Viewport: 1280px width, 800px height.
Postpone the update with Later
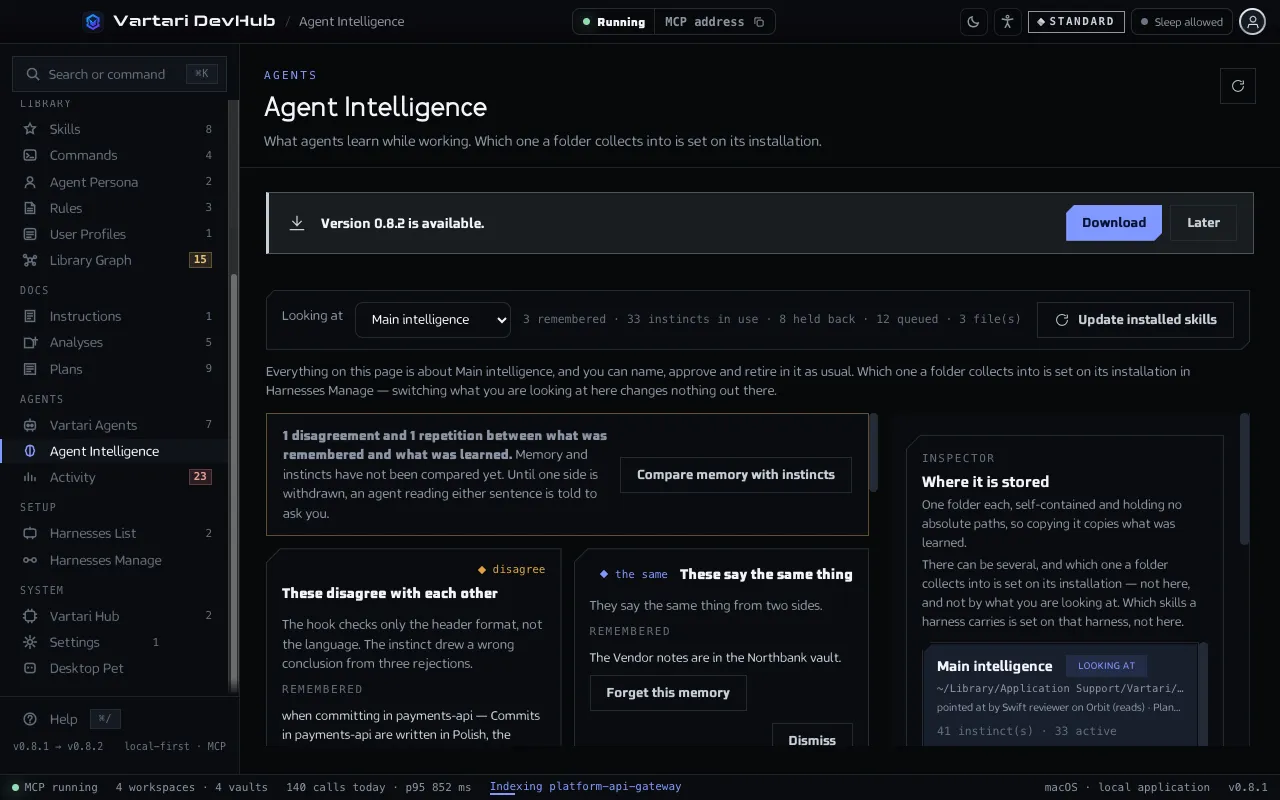click(1203, 223)
